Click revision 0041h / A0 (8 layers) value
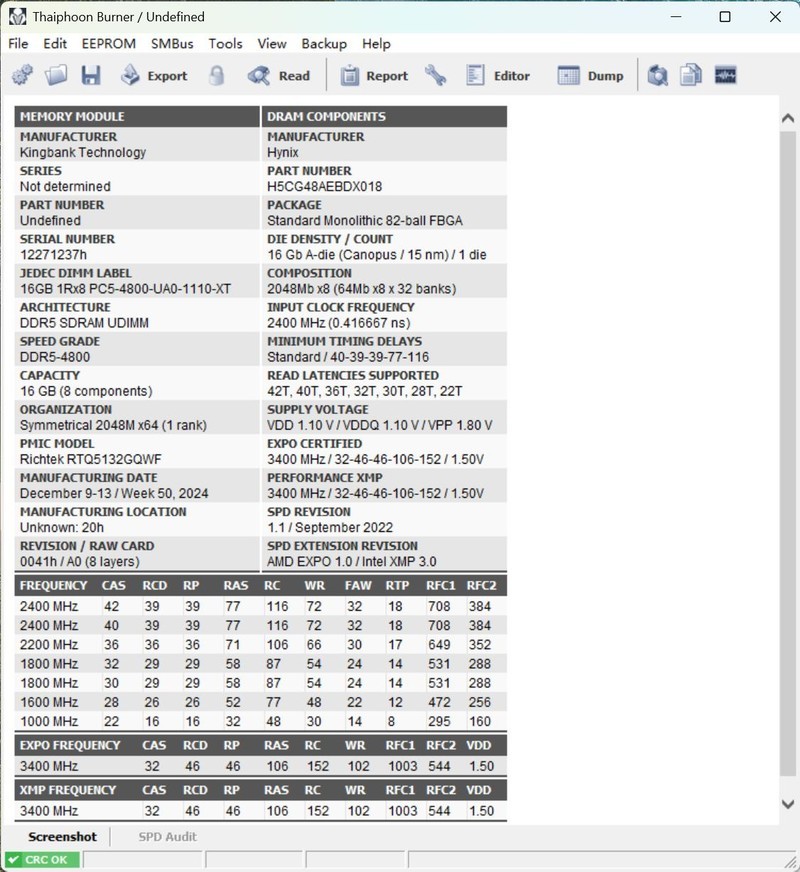The width and height of the screenshot is (800, 872). point(79,561)
